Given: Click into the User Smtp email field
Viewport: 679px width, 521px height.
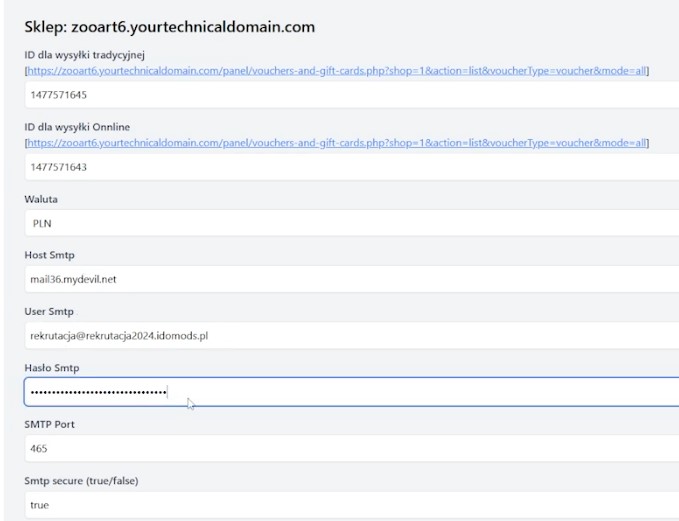Looking at the screenshot, I should tap(350, 336).
